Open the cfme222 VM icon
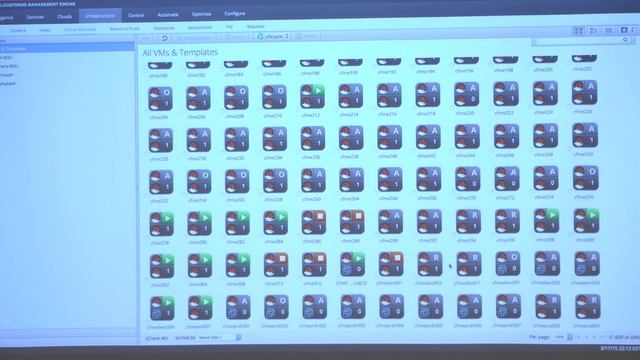The image size is (640, 360). tap(506, 94)
